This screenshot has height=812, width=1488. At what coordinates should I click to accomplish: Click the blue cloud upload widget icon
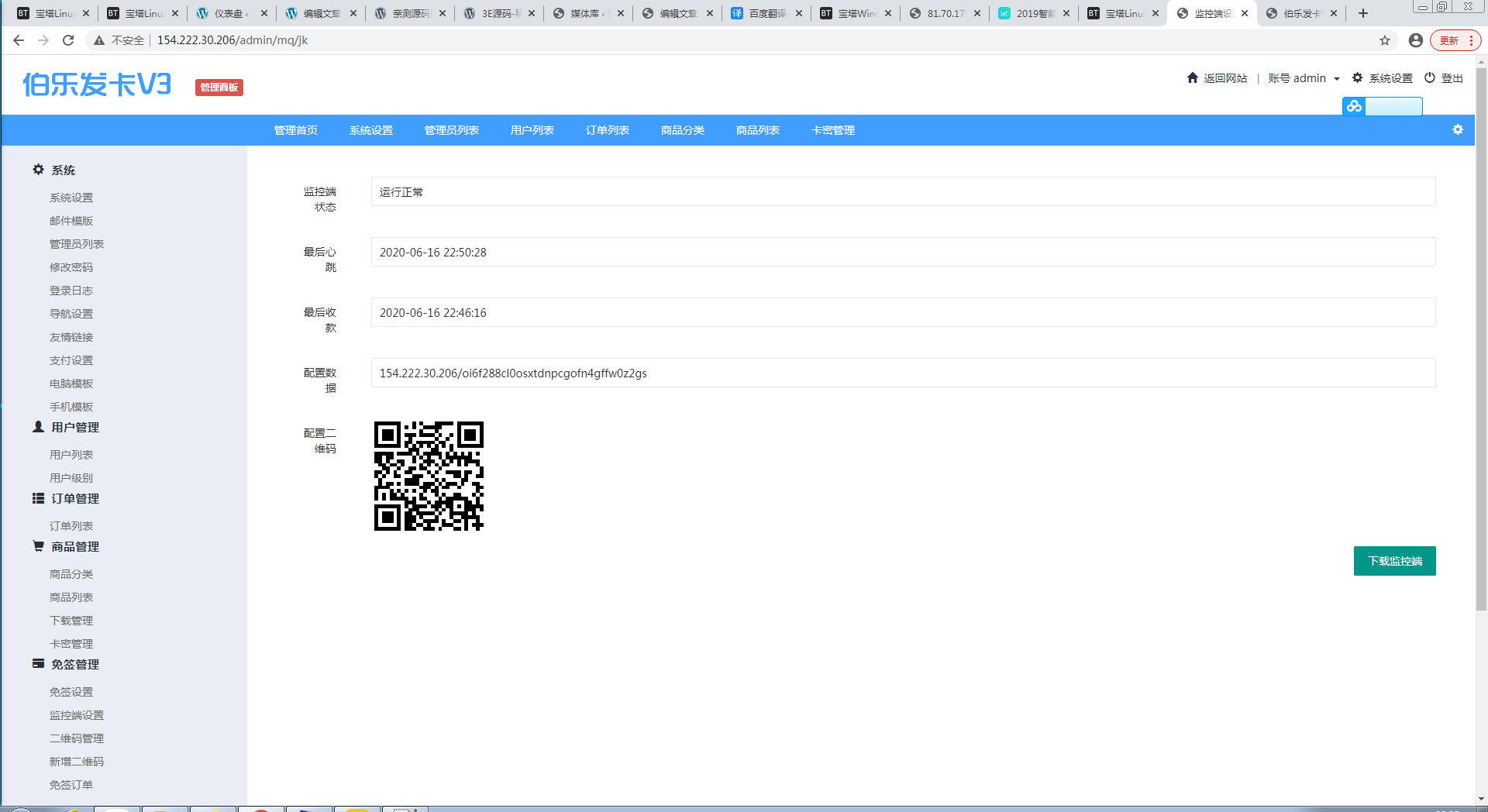[x=1354, y=106]
